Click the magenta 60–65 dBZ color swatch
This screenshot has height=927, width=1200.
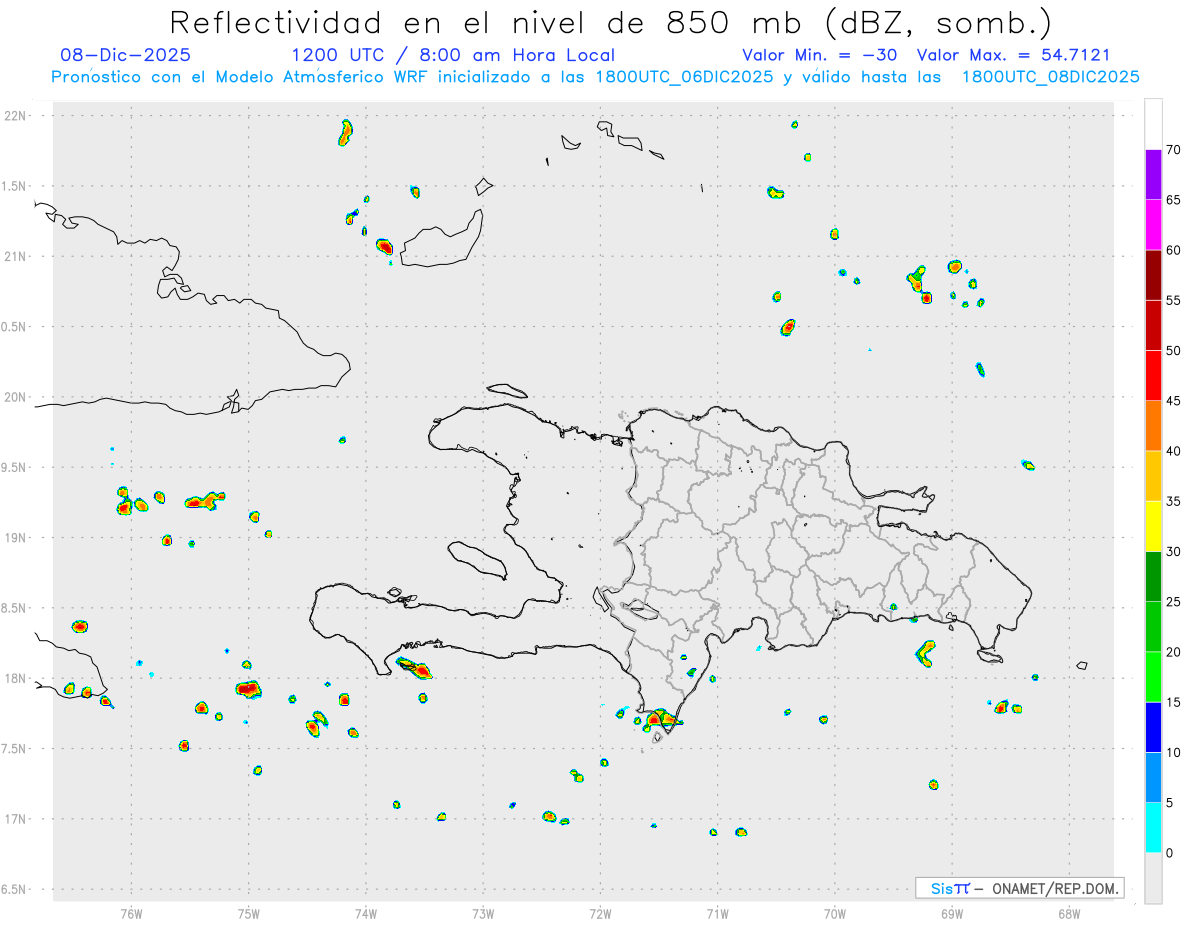[1153, 224]
